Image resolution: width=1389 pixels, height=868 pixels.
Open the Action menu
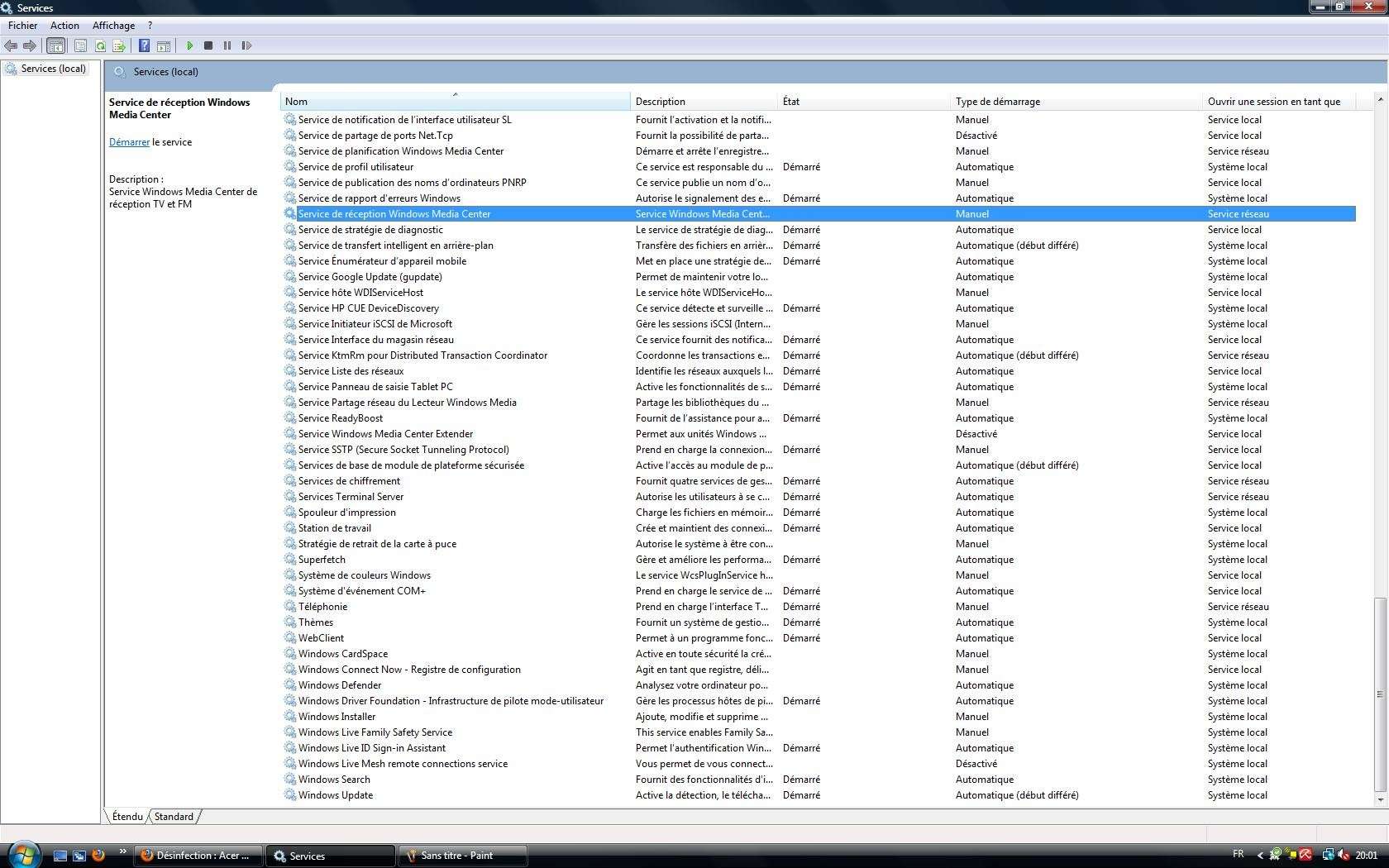pyautogui.click(x=64, y=26)
